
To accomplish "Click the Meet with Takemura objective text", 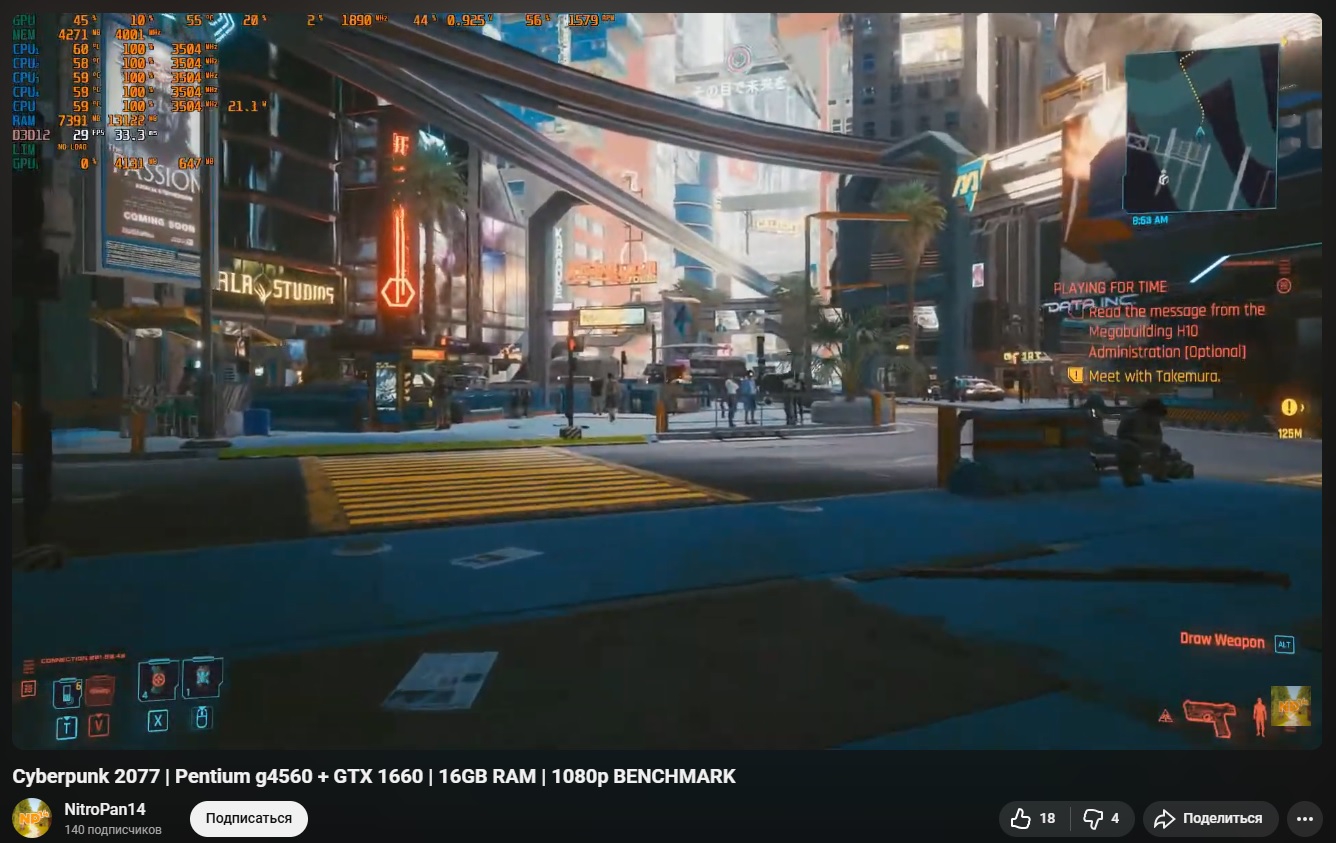I will point(1154,376).
